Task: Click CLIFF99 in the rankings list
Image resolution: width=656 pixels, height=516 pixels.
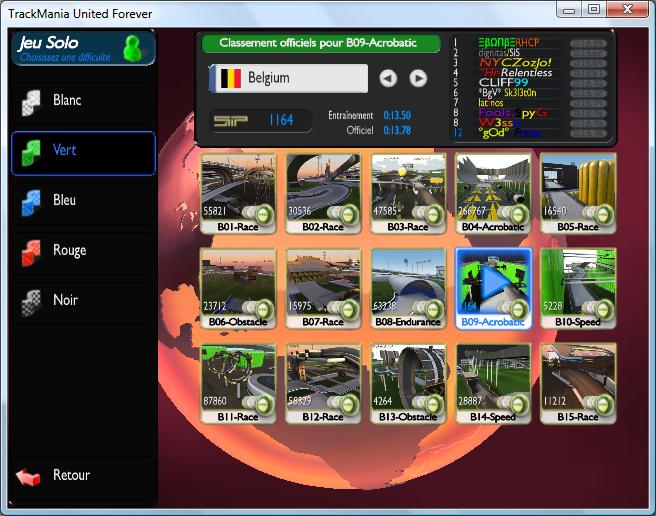Action: 502,83
